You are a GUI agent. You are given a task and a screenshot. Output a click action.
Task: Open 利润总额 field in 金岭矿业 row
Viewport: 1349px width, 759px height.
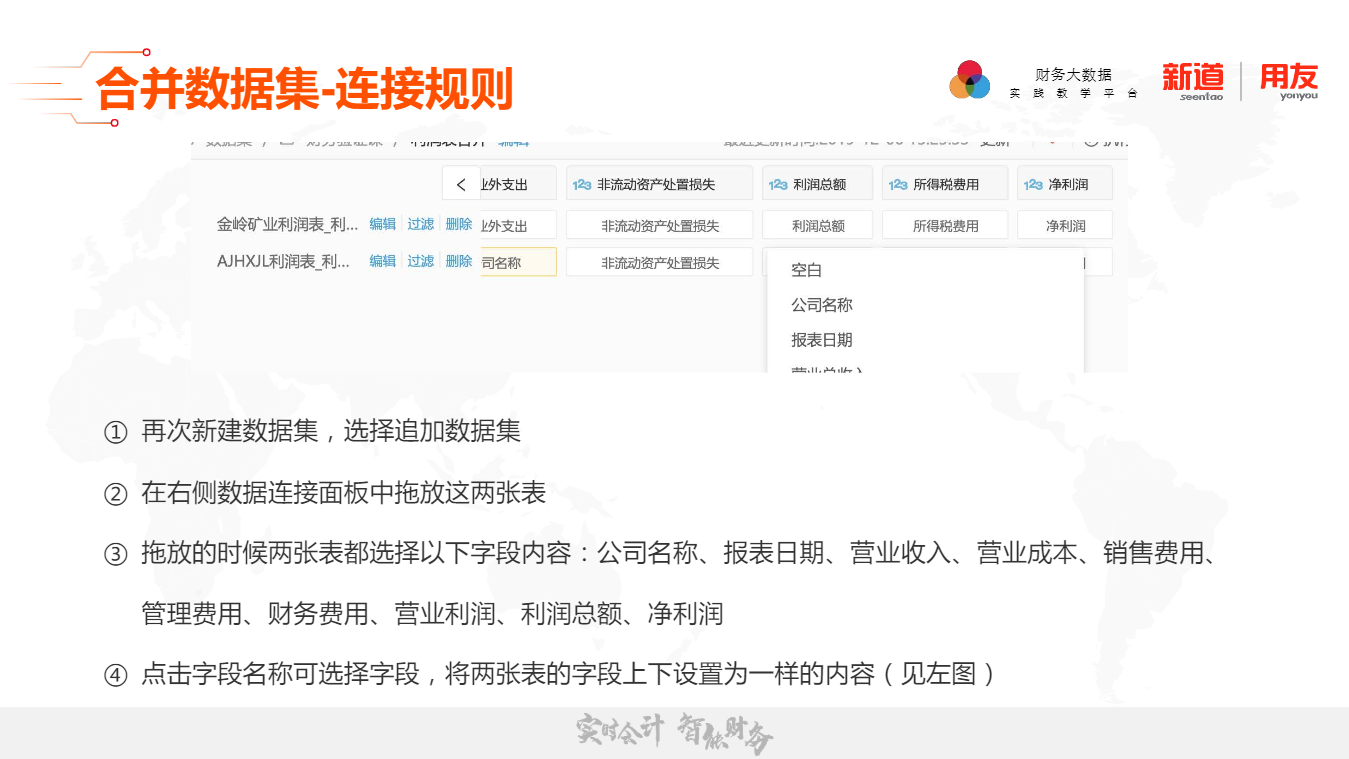(x=818, y=225)
